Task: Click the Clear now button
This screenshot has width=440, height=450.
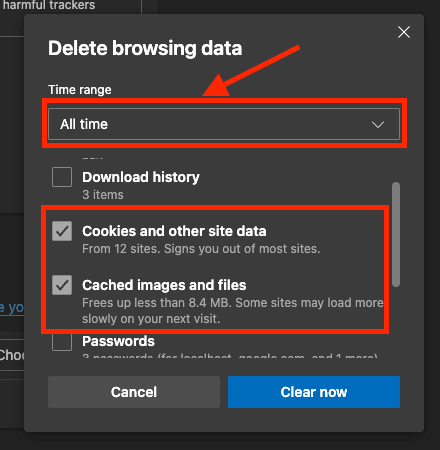Action: click(314, 392)
